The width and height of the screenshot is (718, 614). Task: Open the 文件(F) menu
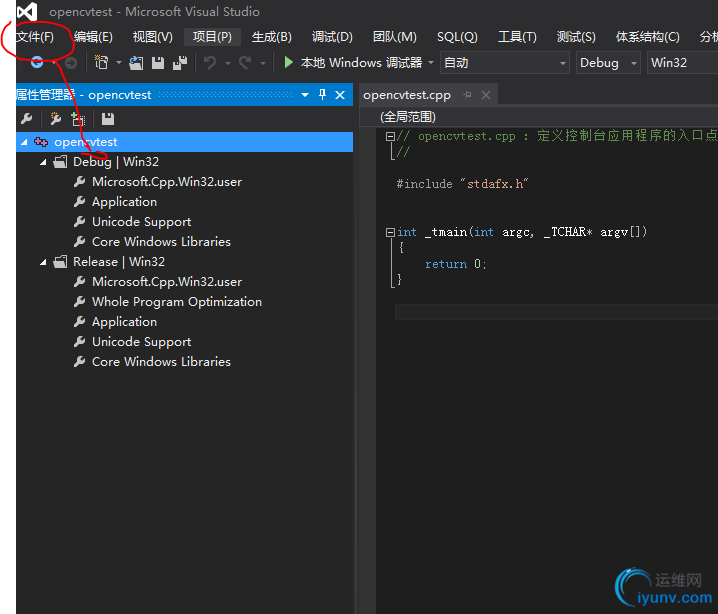click(x=36, y=37)
